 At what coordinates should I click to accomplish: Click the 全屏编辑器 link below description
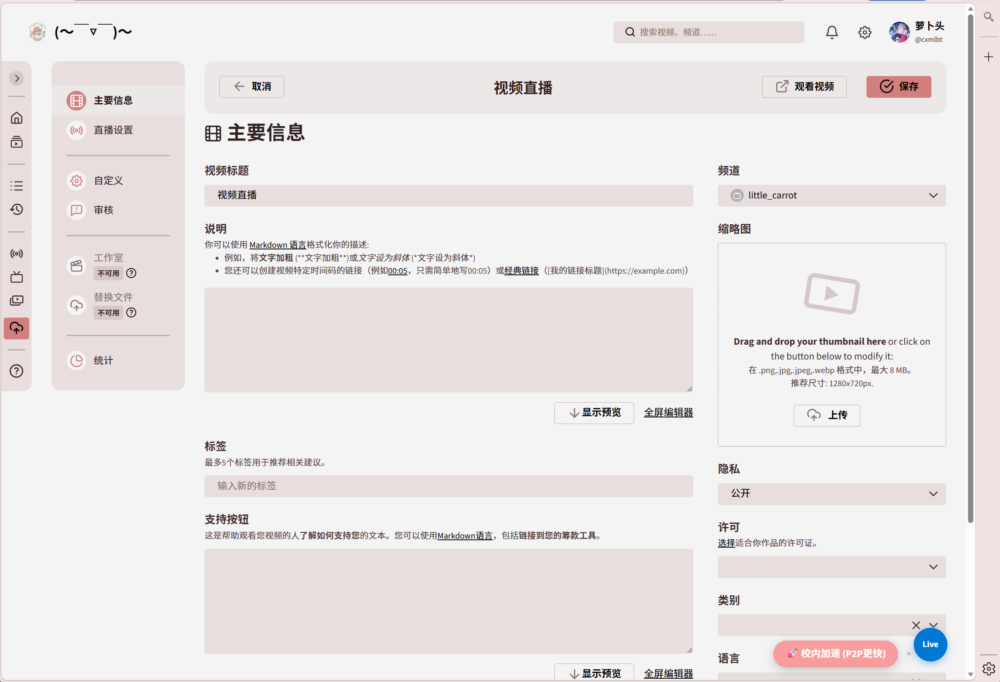pyautogui.click(x=668, y=412)
